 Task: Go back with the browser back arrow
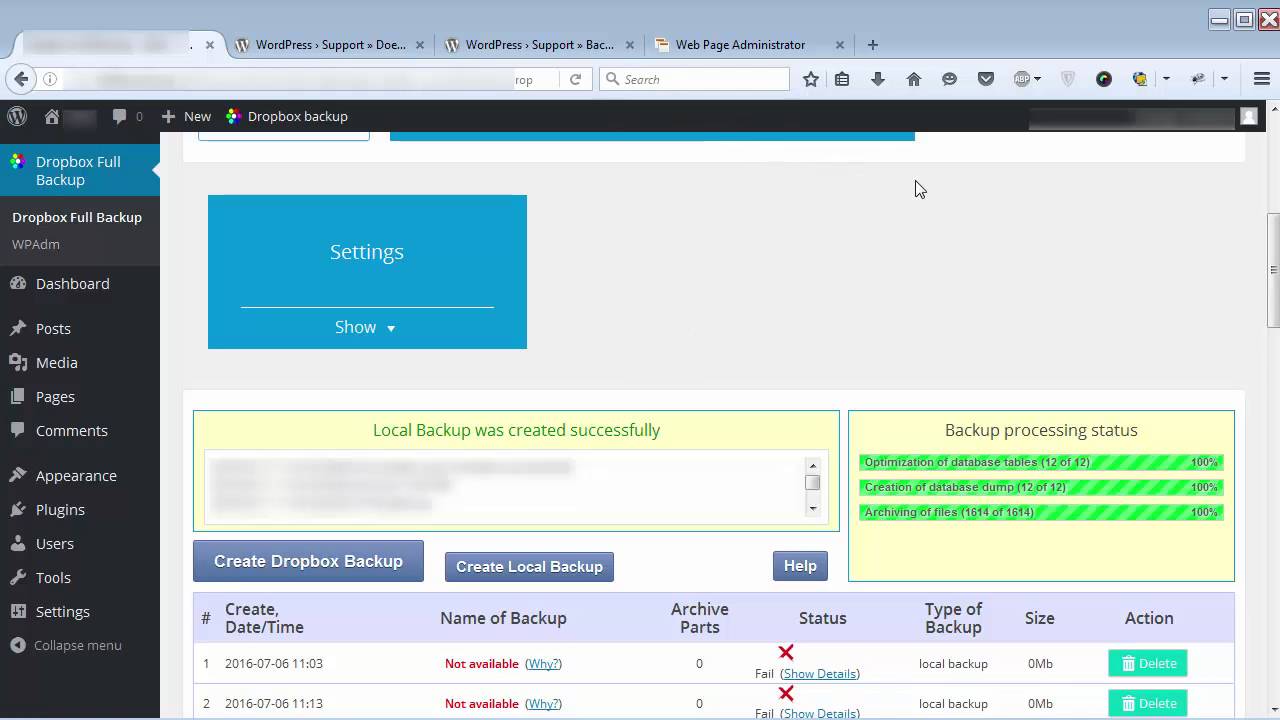point(21,79)
